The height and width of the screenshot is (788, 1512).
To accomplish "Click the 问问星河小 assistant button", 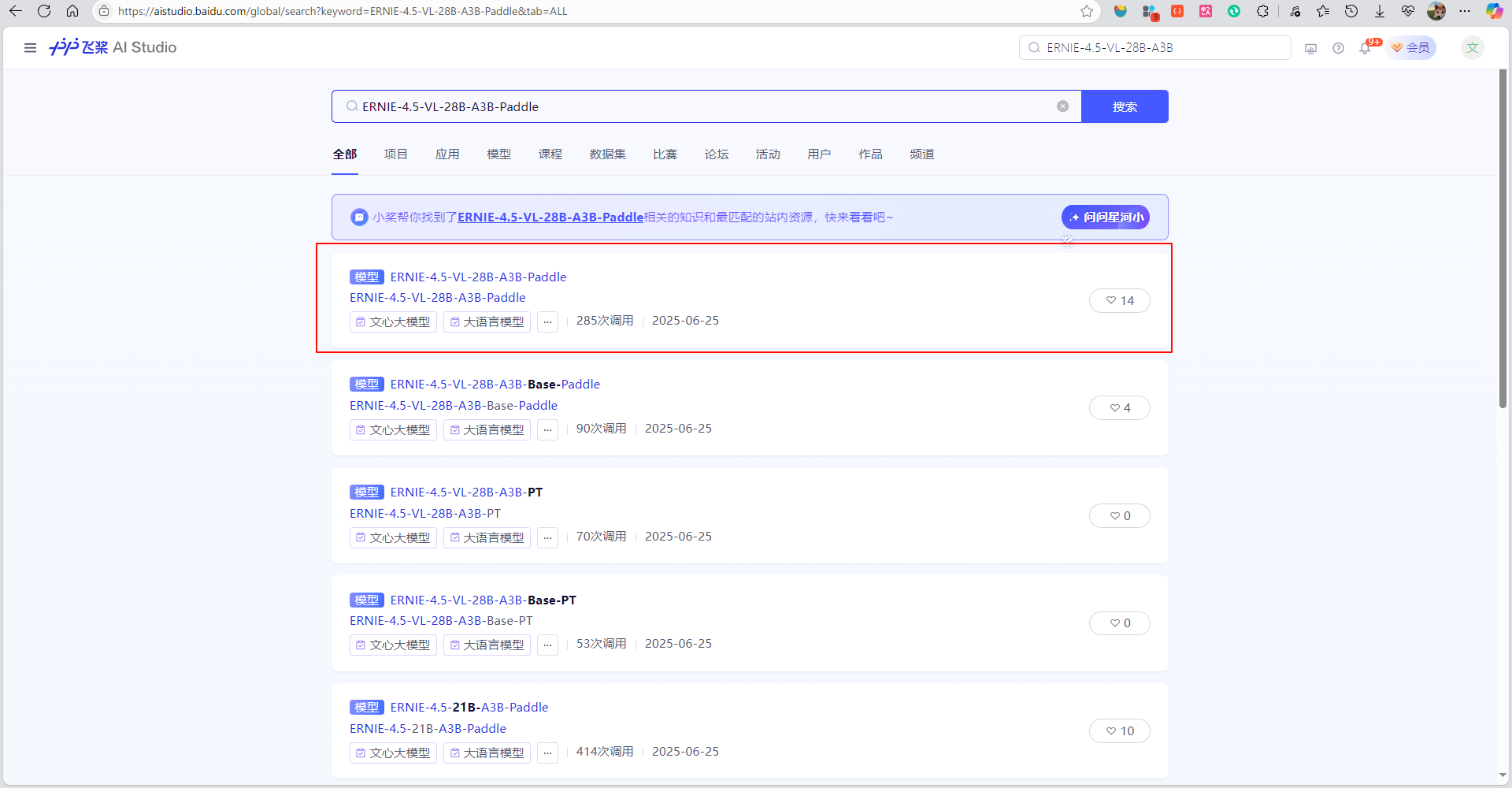I will [x=1106, y=217].
